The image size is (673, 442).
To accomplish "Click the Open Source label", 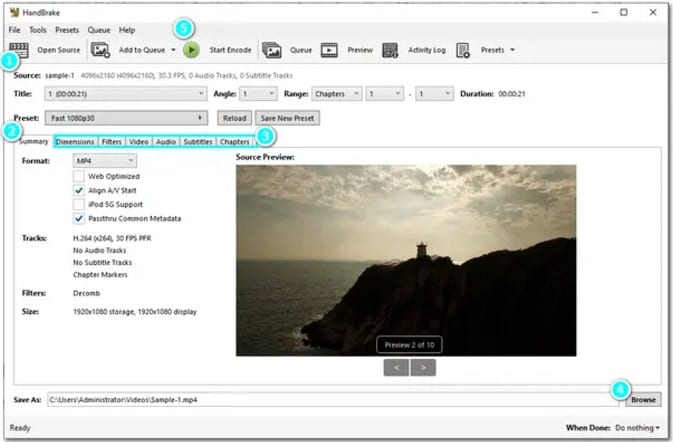I will 59,50.
